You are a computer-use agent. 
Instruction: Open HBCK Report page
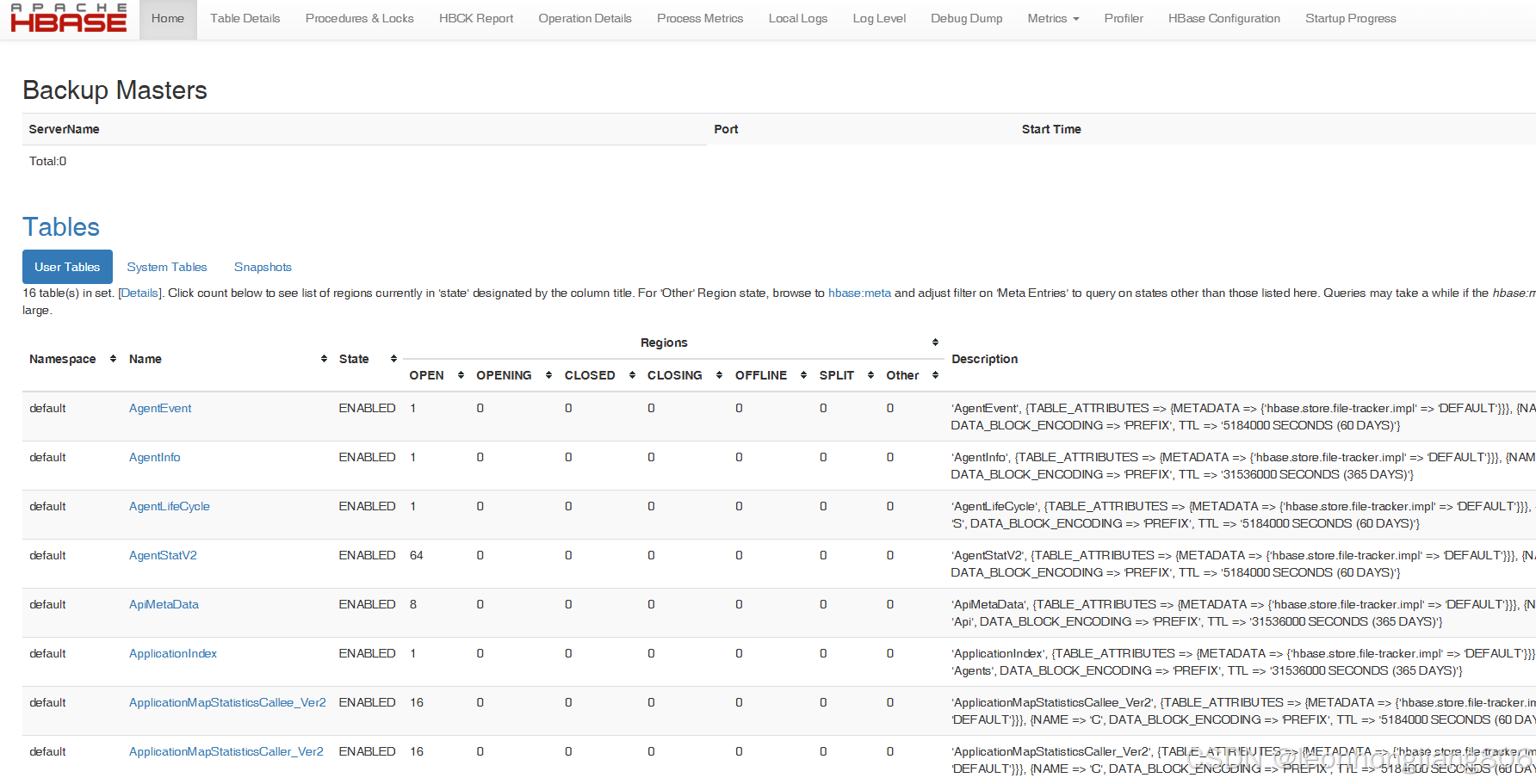pos(476,18)
